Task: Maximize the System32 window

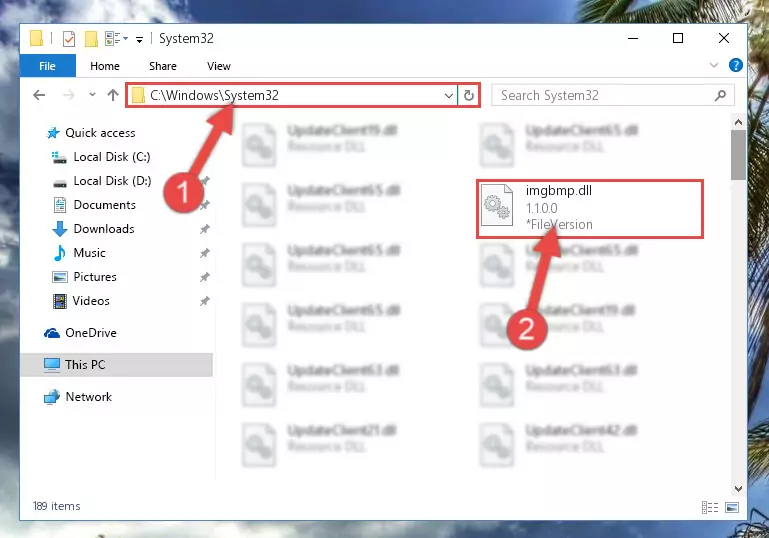Action: [x=678, y=38]
